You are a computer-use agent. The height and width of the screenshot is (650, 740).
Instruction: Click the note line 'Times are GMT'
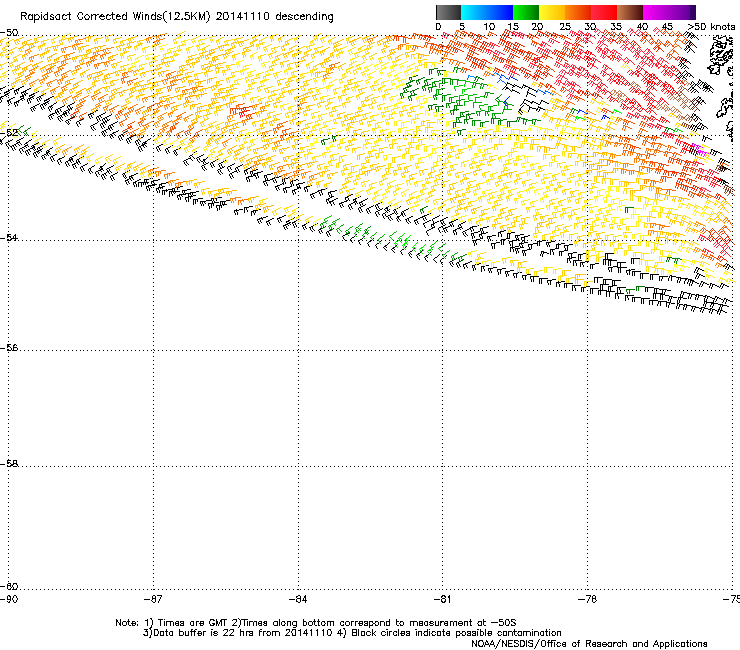tap(193, 623)
